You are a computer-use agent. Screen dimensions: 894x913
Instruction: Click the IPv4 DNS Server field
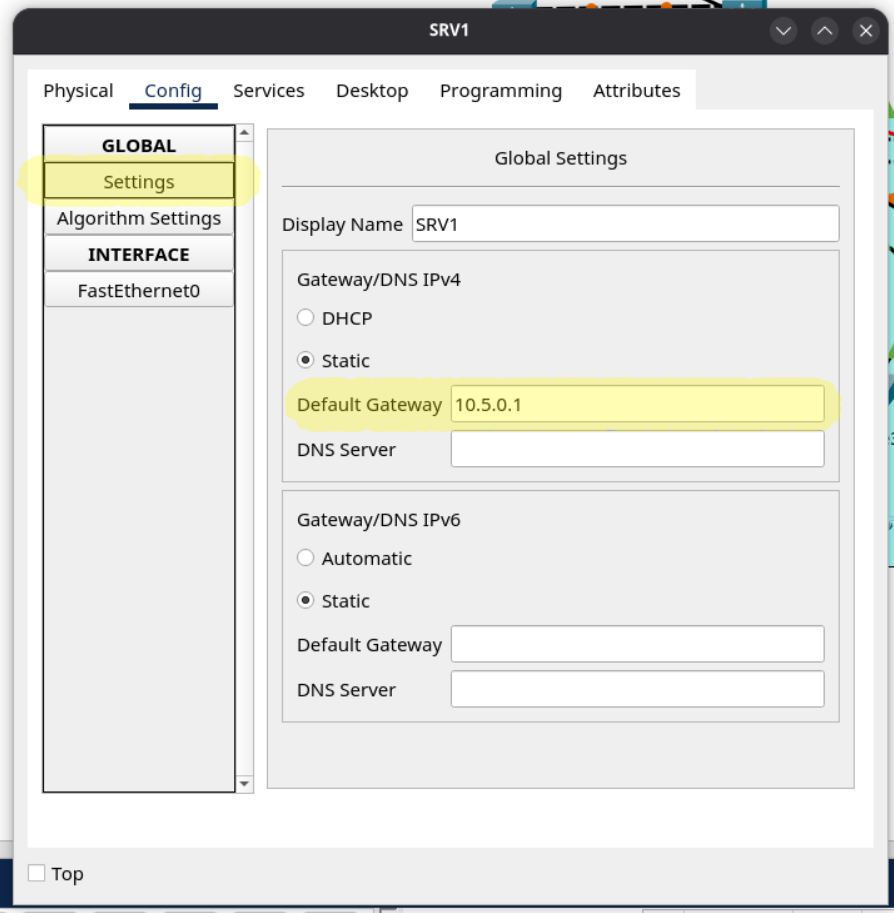637,449
